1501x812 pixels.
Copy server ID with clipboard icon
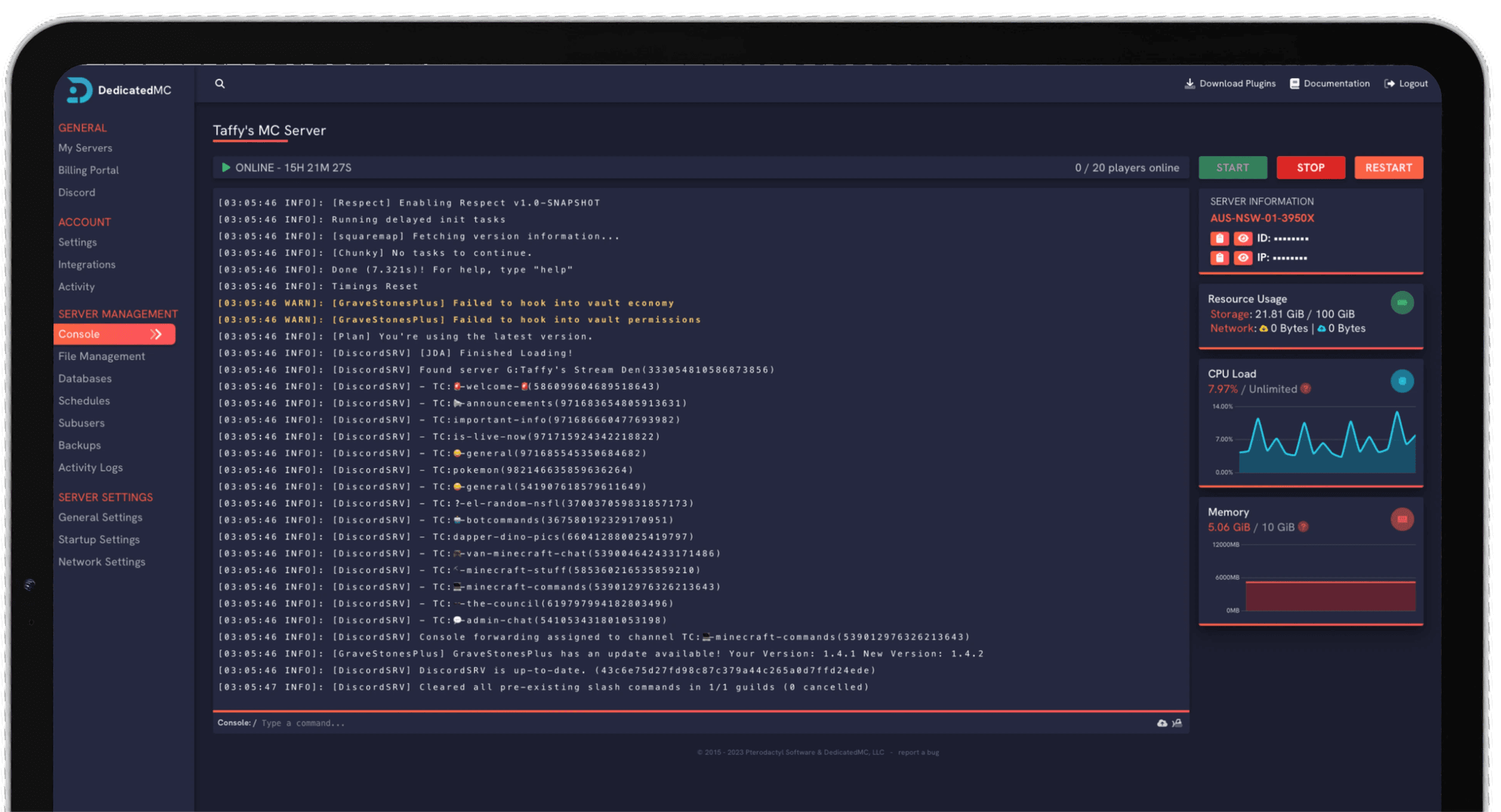tap(1220, 238)
